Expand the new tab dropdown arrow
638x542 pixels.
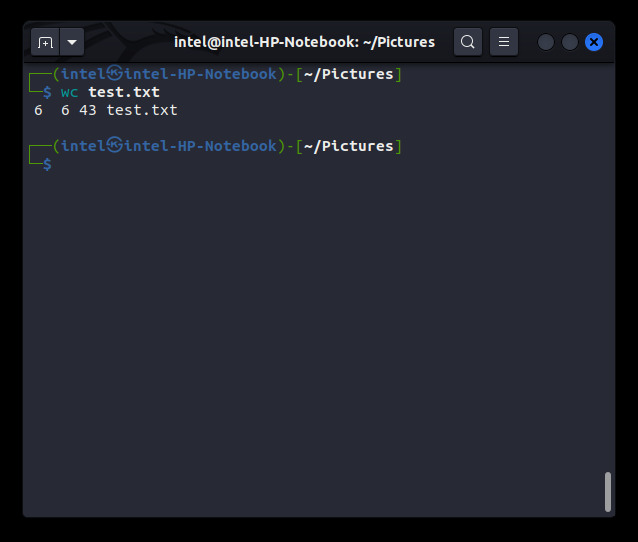(x=72, y=42)
